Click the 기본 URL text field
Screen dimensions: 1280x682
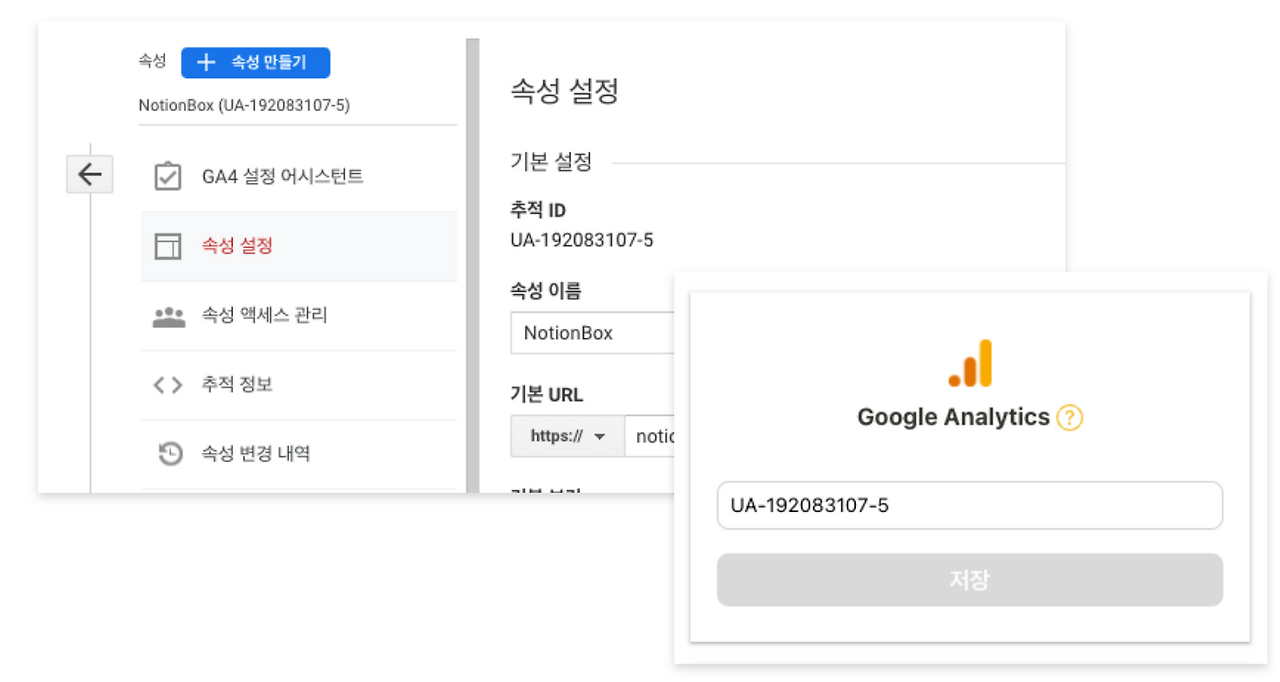click(x=650, y=436)
